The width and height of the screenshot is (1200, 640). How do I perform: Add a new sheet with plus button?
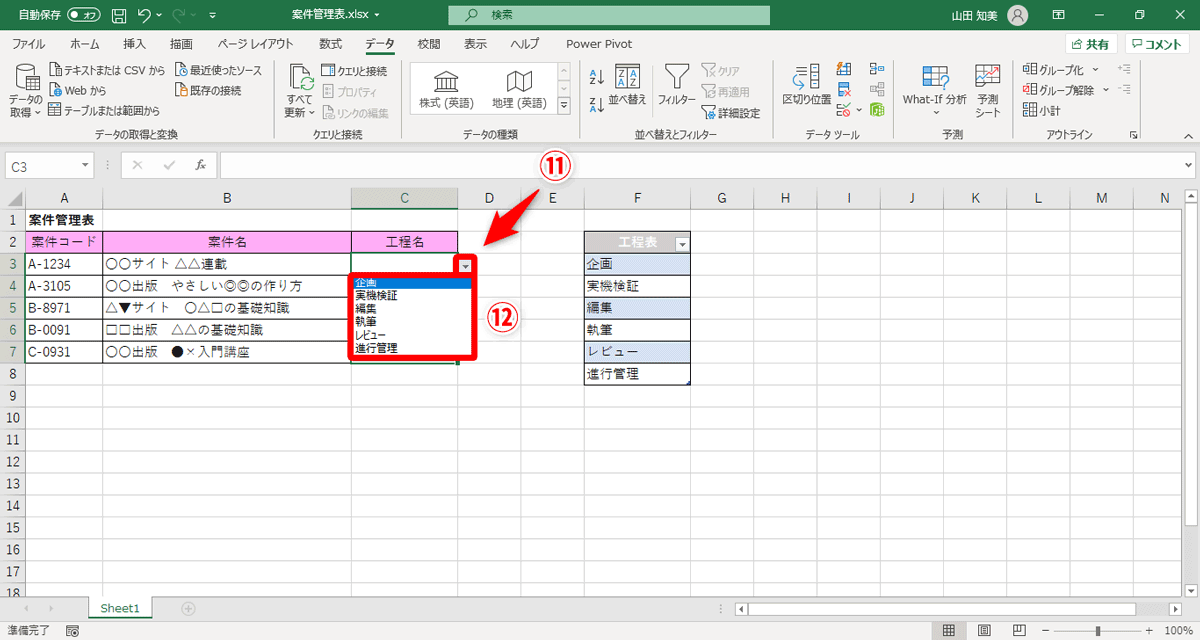pyautogui.click(x=188, y=608)
